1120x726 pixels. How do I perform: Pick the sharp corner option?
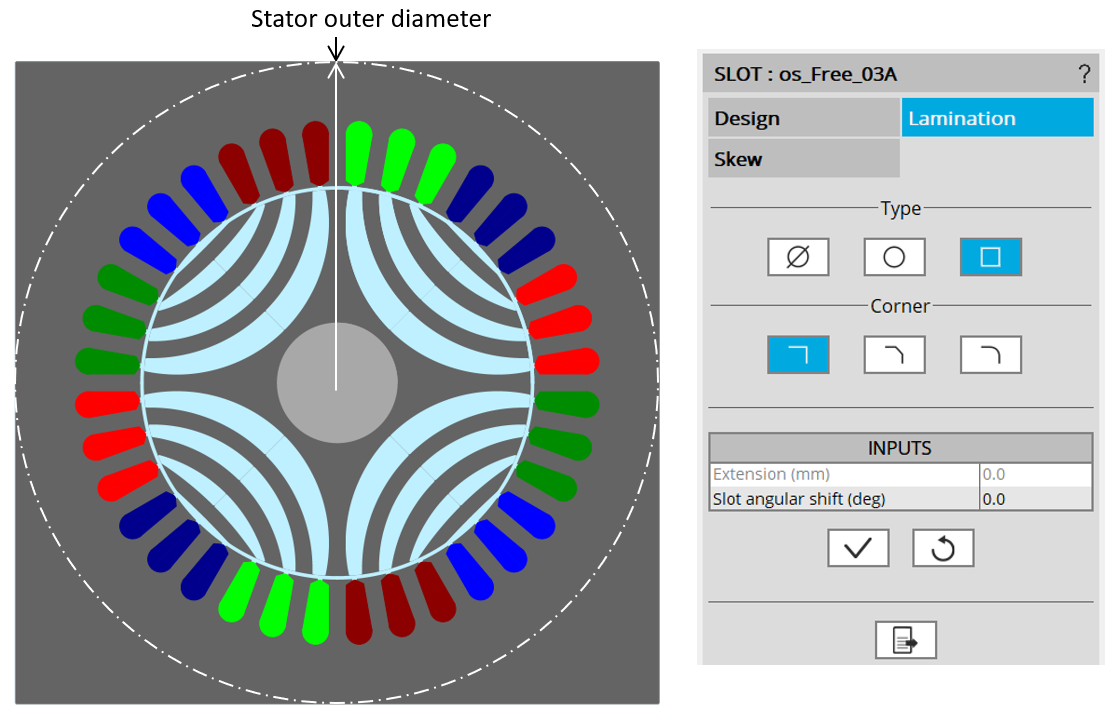point(798,355)
